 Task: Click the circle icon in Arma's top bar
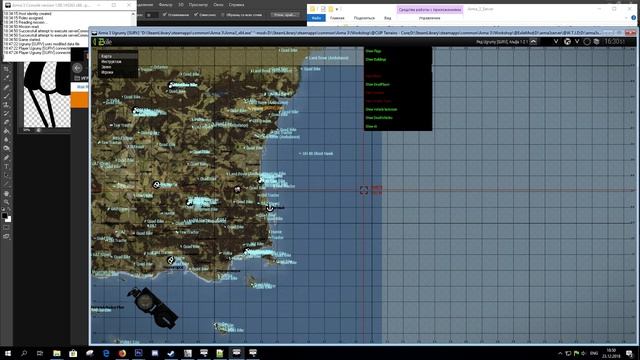click(587, 42)
